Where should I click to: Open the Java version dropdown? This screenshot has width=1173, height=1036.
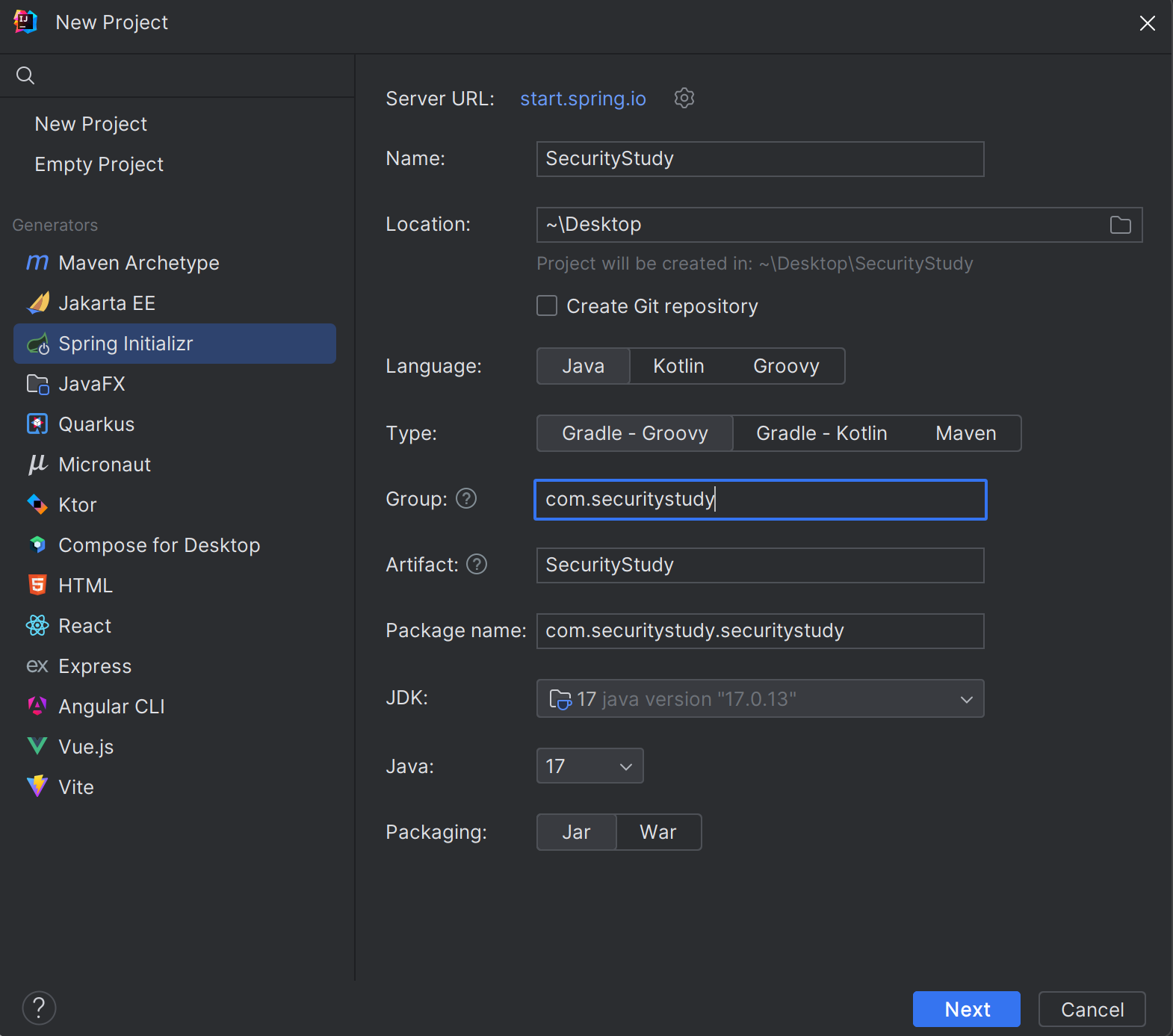[589, 766]
